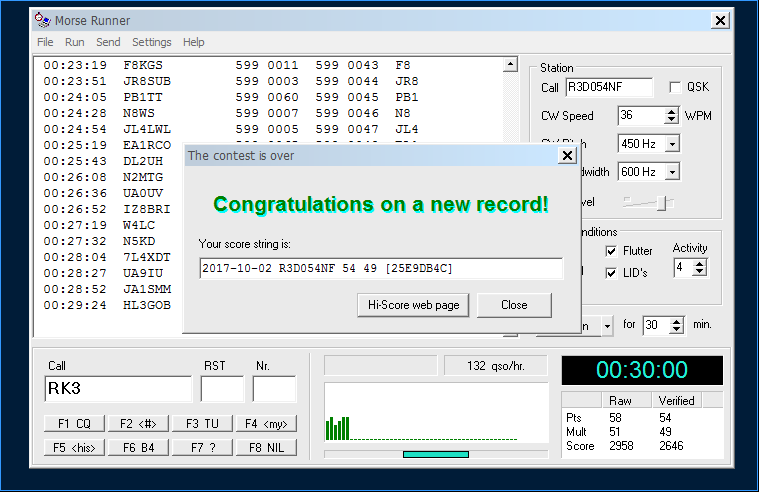Image resolution: width=759 pixels, height=492 pixels.
Task: Adjust the CW Speed WPM spinner
Action: [672, 116]
